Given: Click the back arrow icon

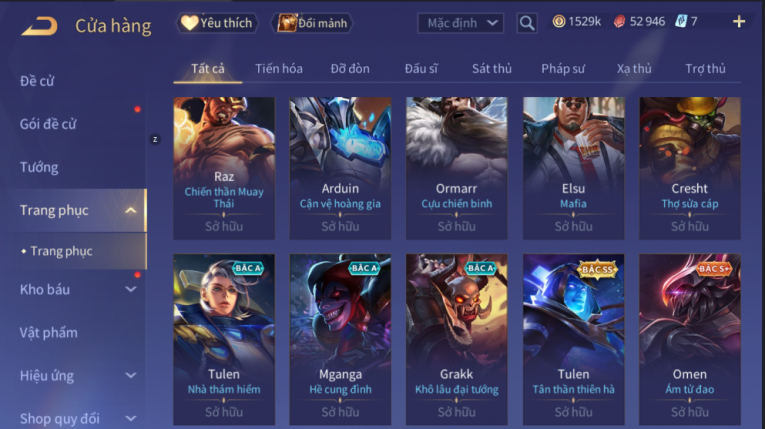Looking at the screenshot, I should (40, 26).
